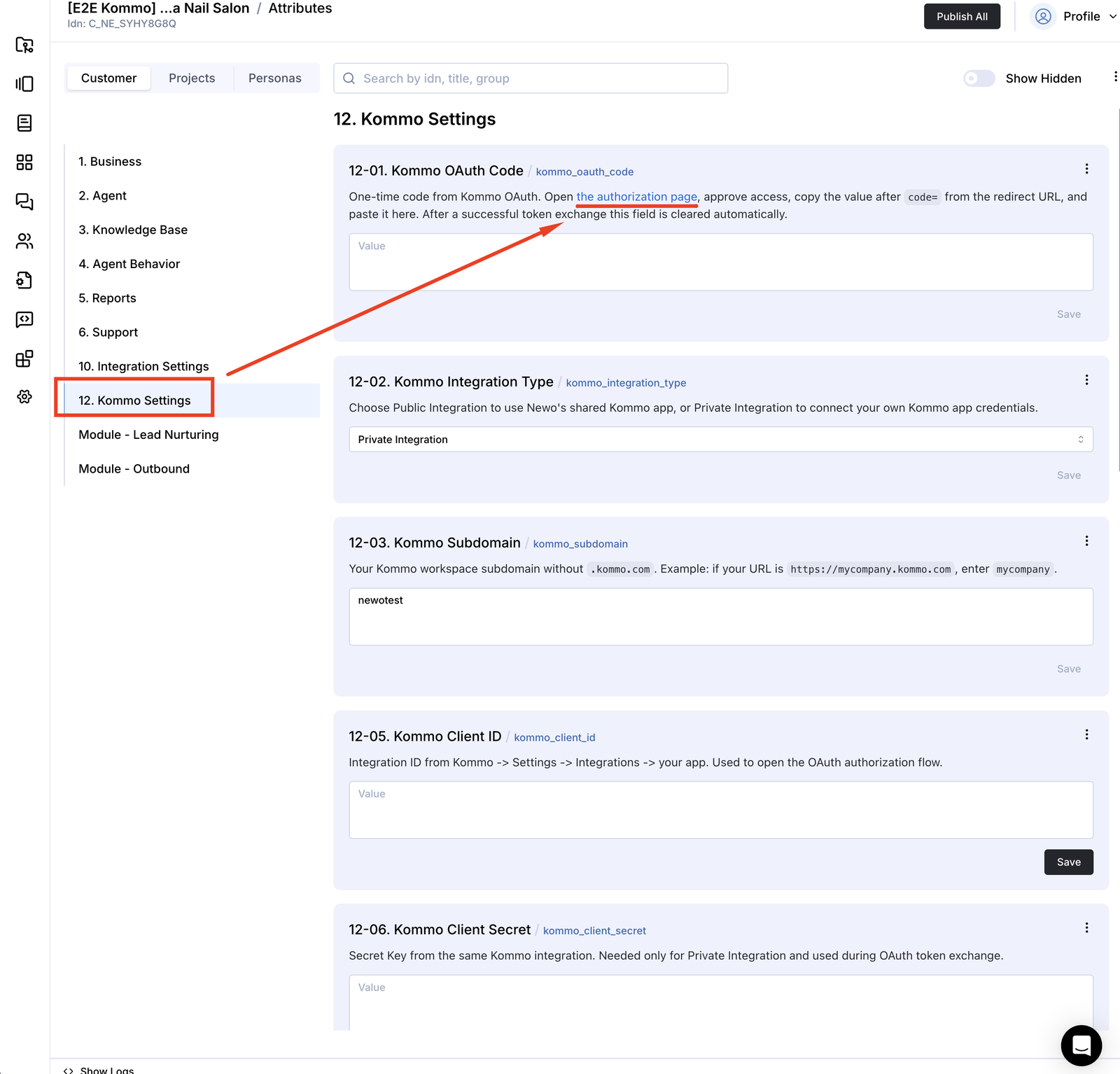Open the file-settings sidebar icon
Viewport: 1120px width, 1074px height.
(24, 280)
